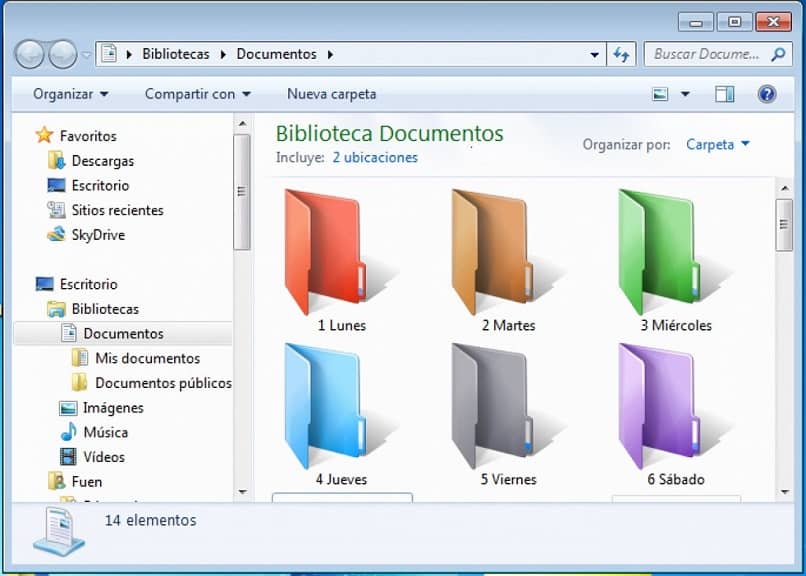Open the 2 ubicaciones link
806x576 pixels.
[375, 157]
